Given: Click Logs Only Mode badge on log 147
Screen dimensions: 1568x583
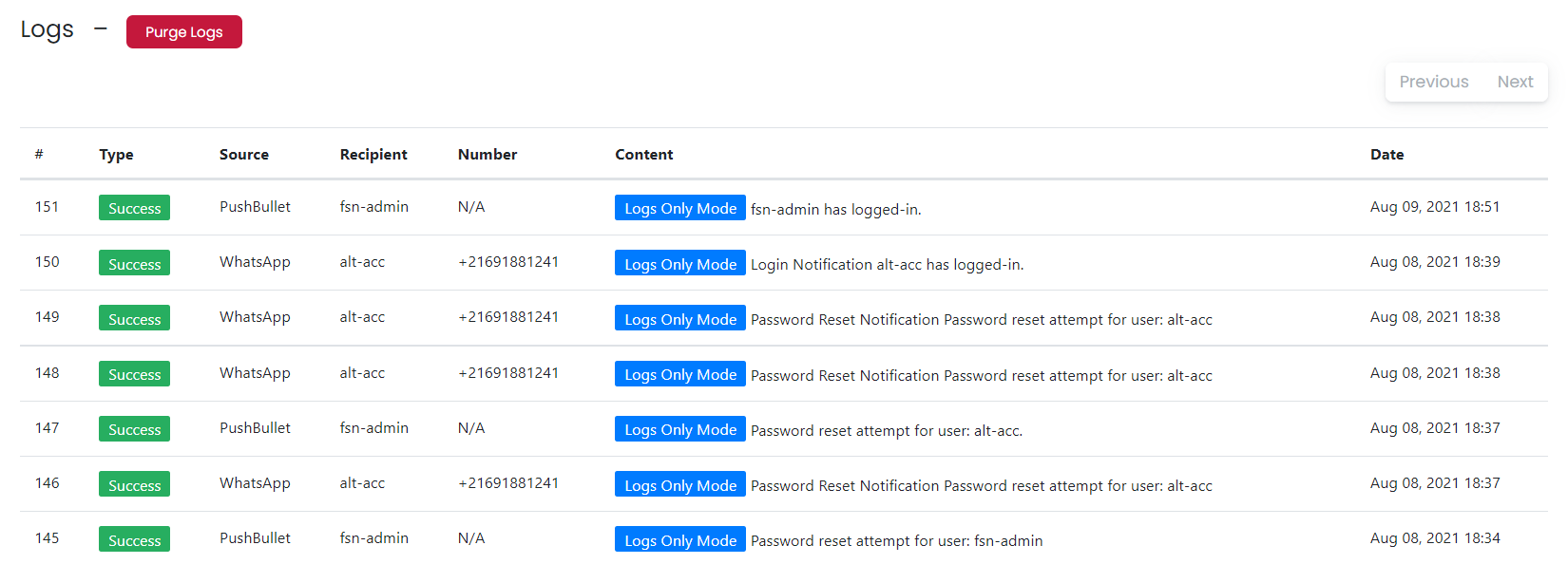Looking at the screenshot, I should coord(680,429).
